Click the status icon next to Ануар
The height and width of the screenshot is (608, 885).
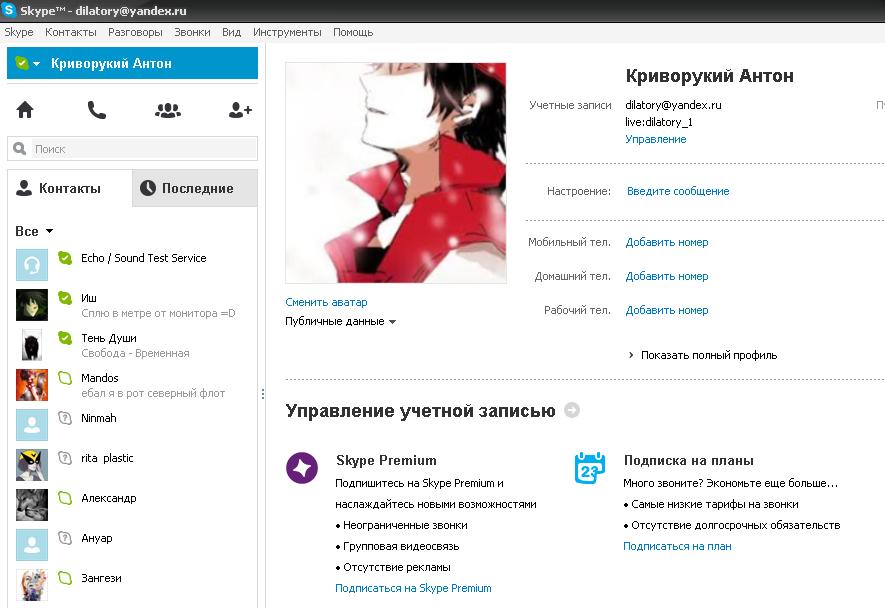click(x=65, y=538)
